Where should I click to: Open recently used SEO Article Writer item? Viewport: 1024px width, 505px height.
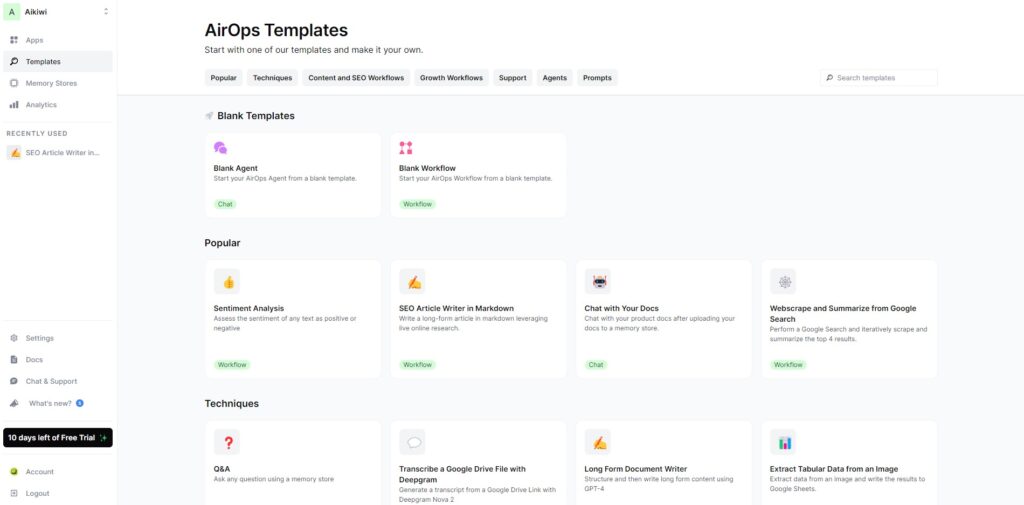[57, 152]
